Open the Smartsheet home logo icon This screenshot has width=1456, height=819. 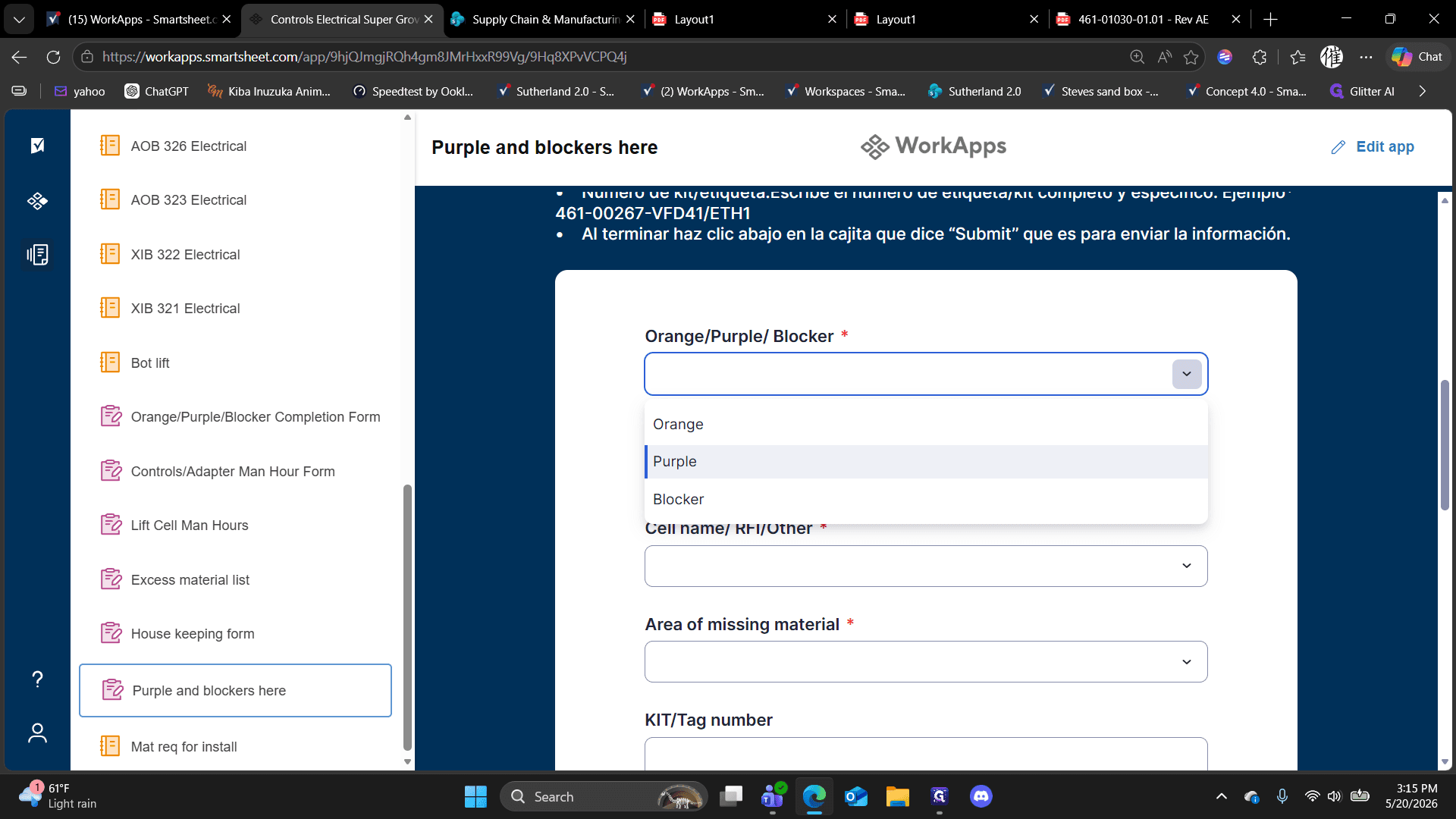click(x=37, y=146)
